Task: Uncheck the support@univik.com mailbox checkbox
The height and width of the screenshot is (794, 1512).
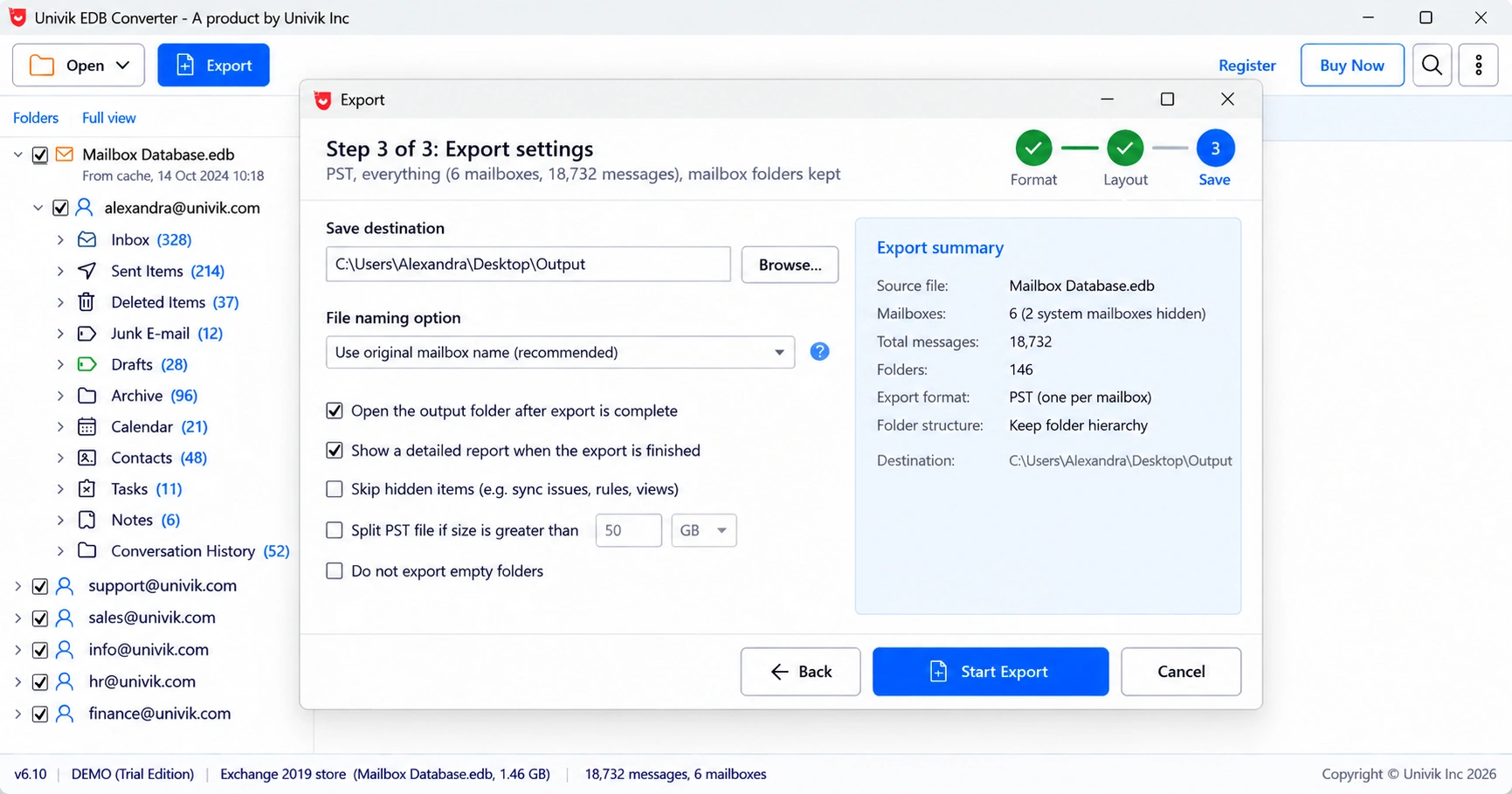Action: [x=40, y=586]
